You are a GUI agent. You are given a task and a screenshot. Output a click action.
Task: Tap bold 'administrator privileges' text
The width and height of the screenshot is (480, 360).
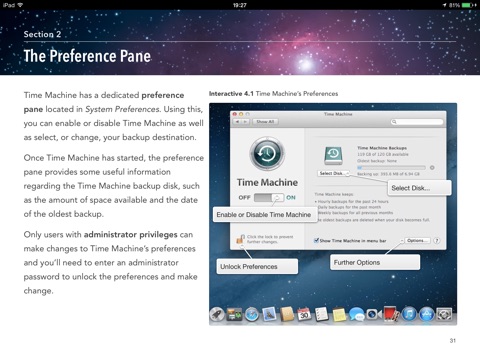(x=130, y=234)
